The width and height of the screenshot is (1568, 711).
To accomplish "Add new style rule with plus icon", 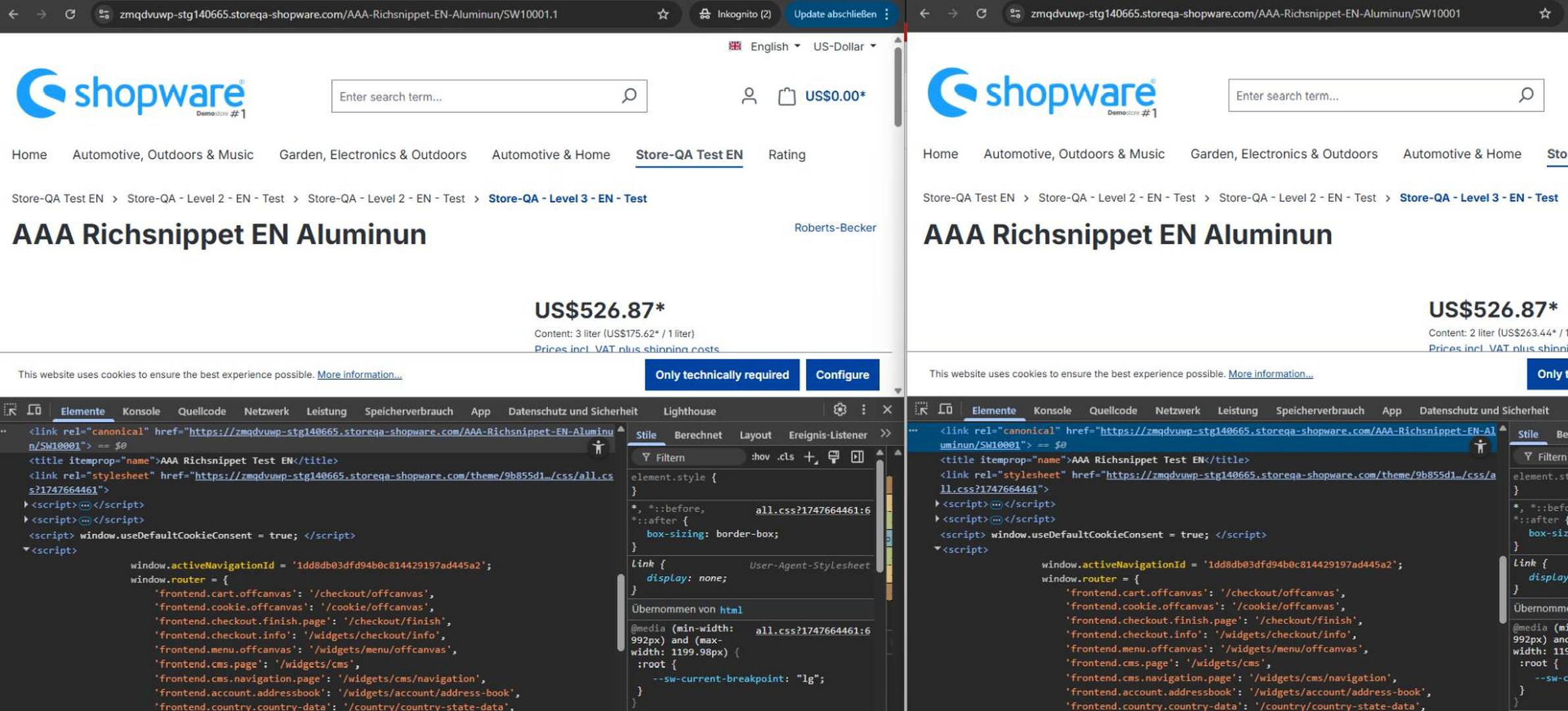I will click(810, 457).
